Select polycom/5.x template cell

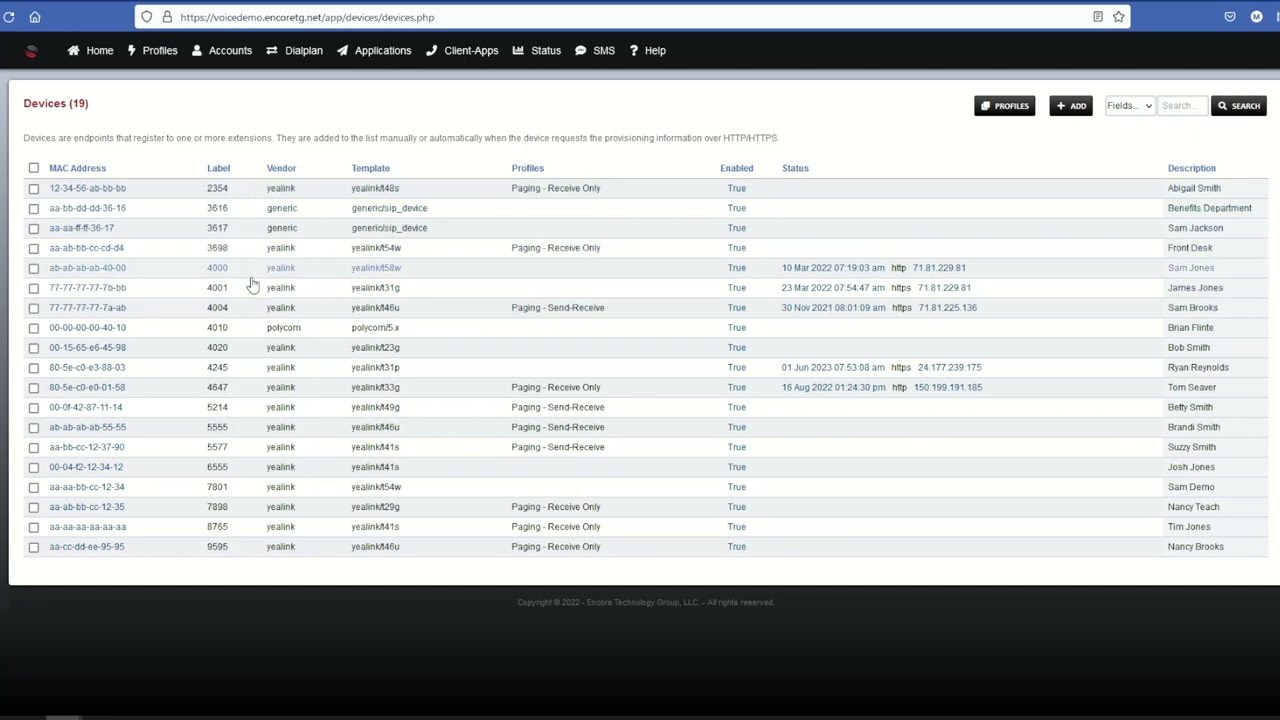tap(375, 328)
